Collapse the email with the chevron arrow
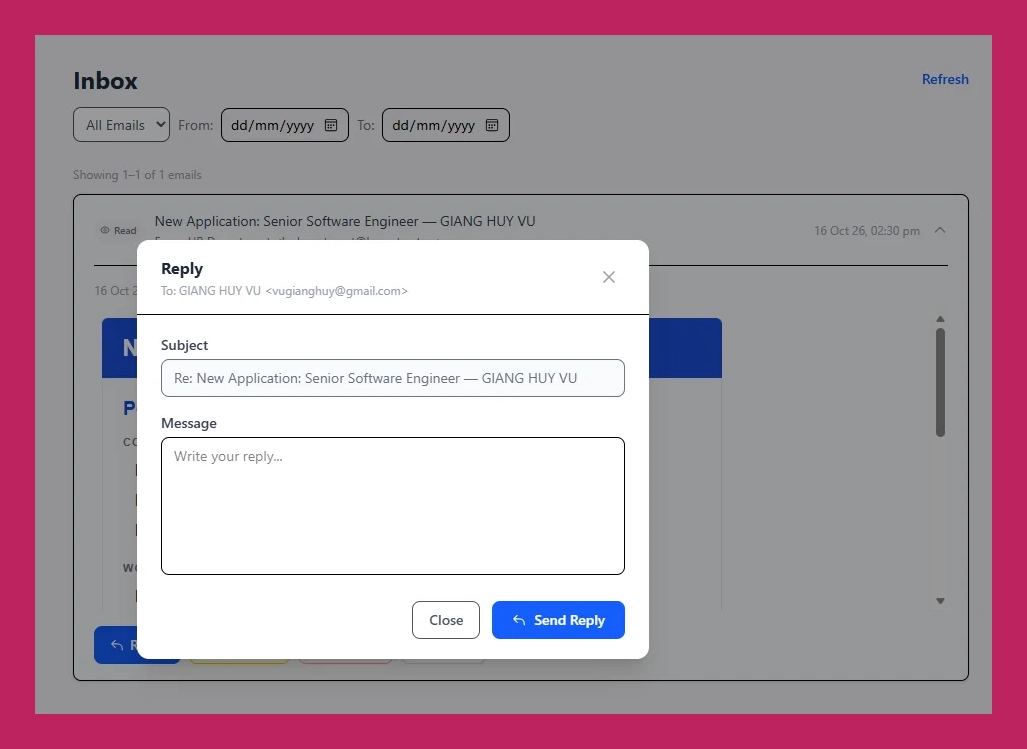The image size is (1027, 749). point(940,230)
